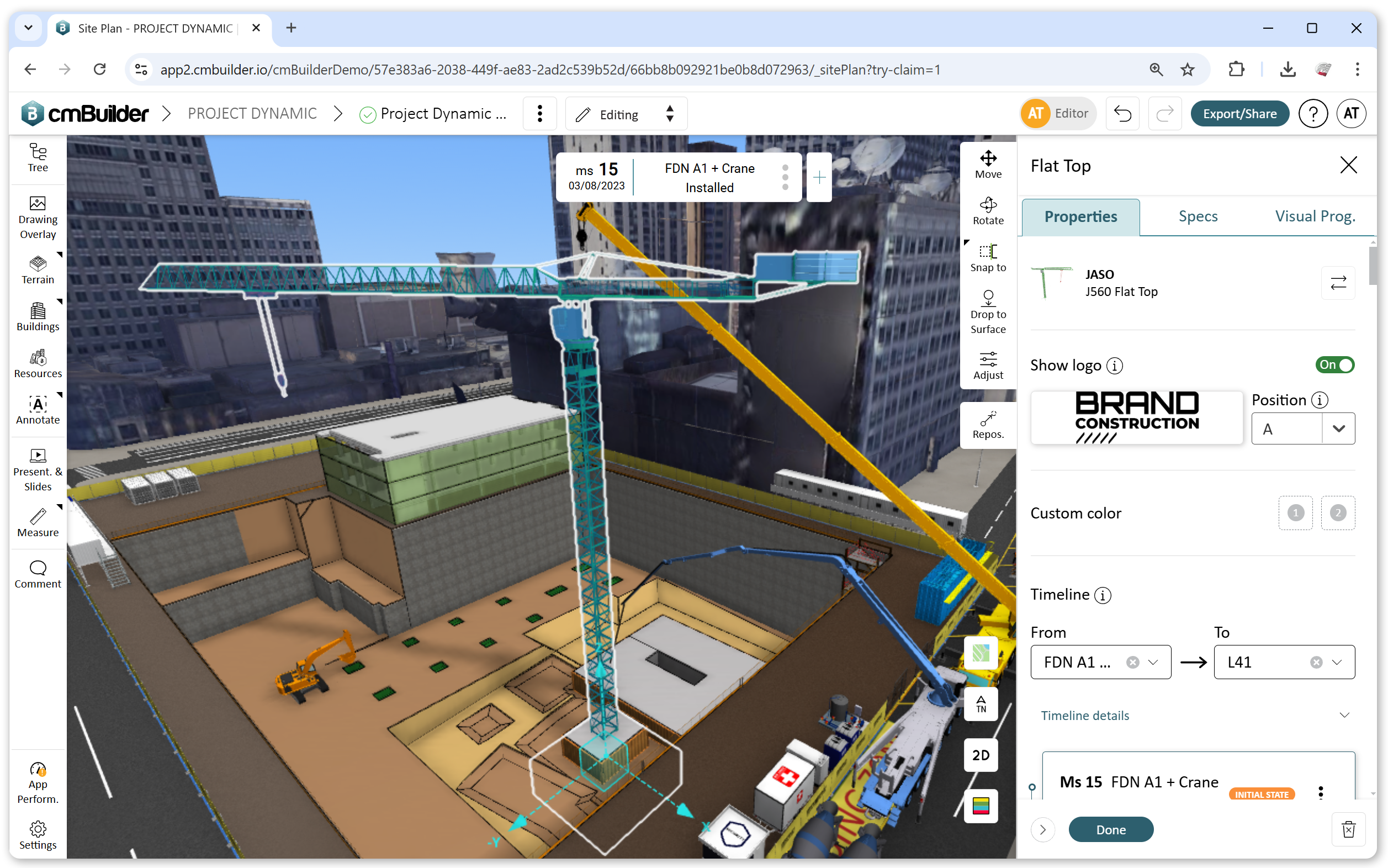
Task: Open the Comment tool
Action: (x=38, y=574)
